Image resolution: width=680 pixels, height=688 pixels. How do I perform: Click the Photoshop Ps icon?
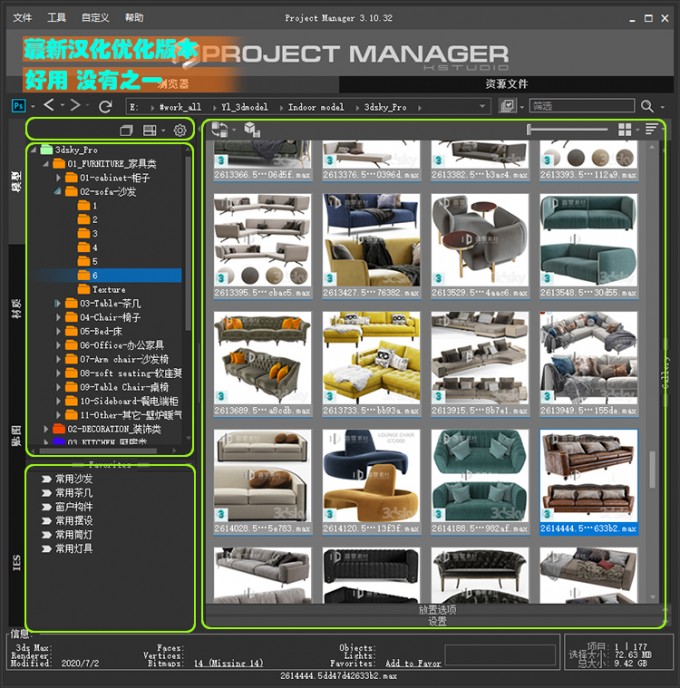[18, 106]
